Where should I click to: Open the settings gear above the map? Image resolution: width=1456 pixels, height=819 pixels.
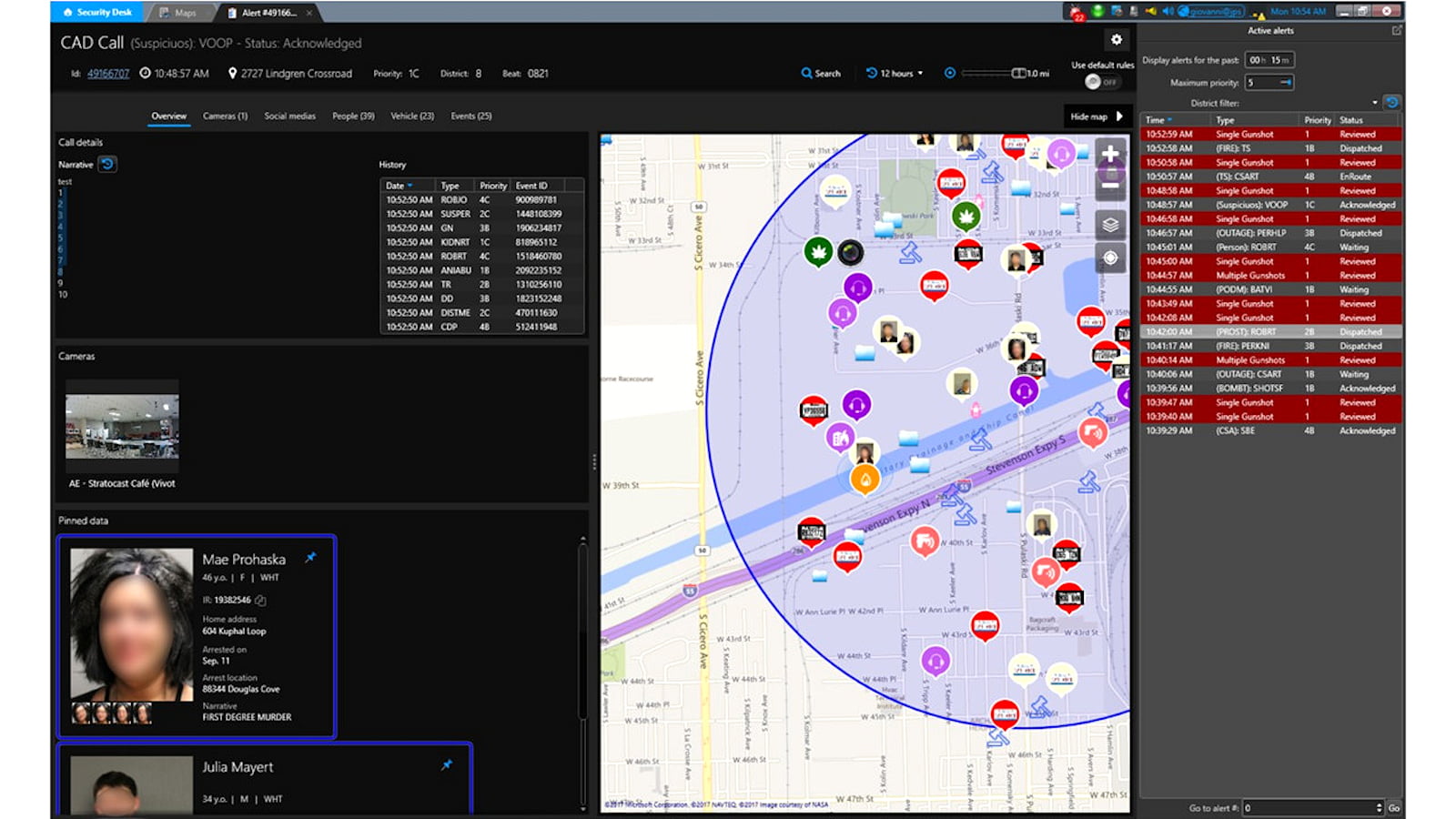(x=1116, y=40)
